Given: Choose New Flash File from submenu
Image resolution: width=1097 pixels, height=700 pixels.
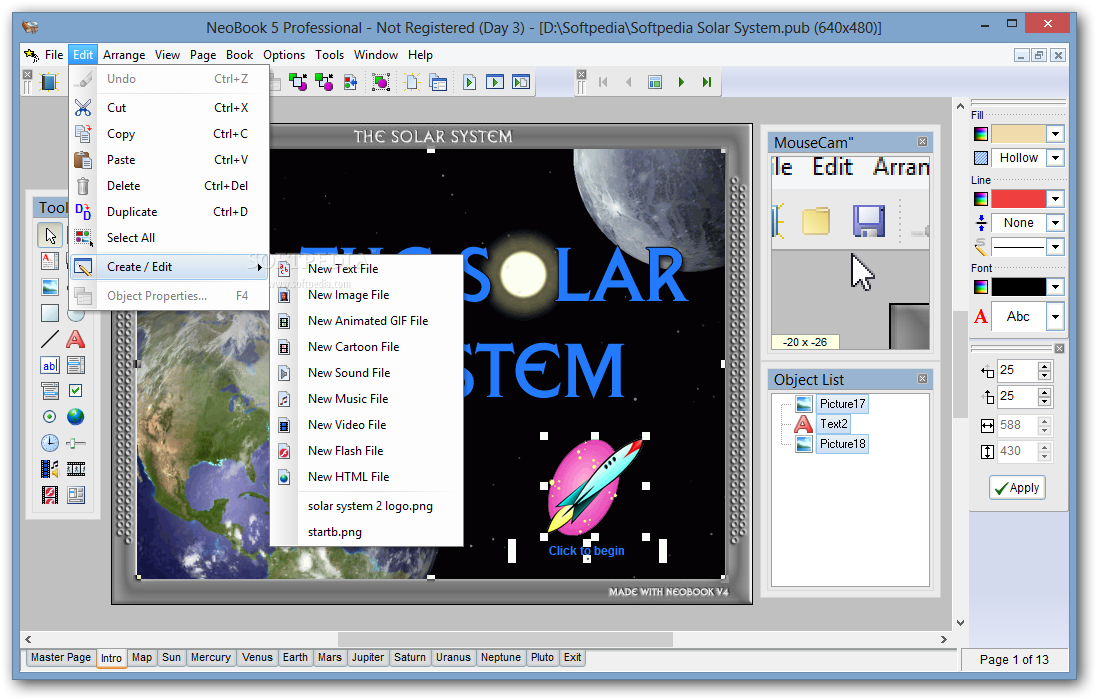Looking at the screenshot, I should click(x=367, y=451).
